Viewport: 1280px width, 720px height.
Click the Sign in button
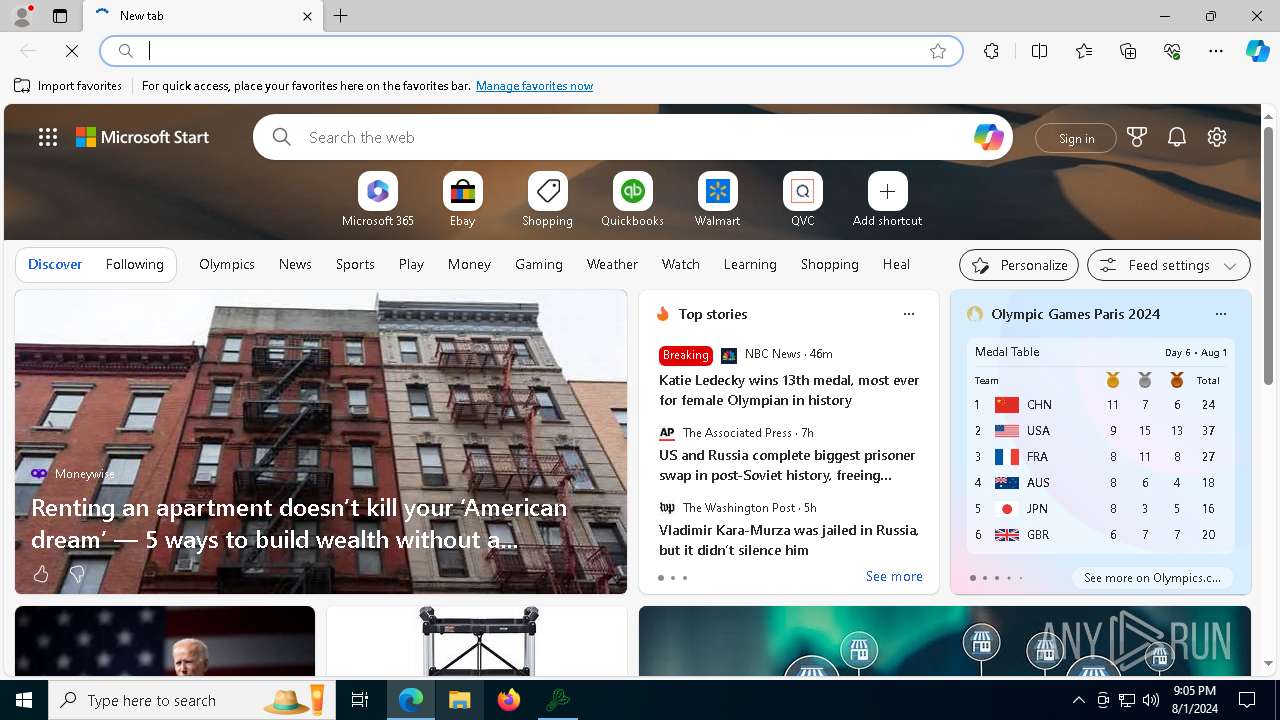tap(1076, 138)
